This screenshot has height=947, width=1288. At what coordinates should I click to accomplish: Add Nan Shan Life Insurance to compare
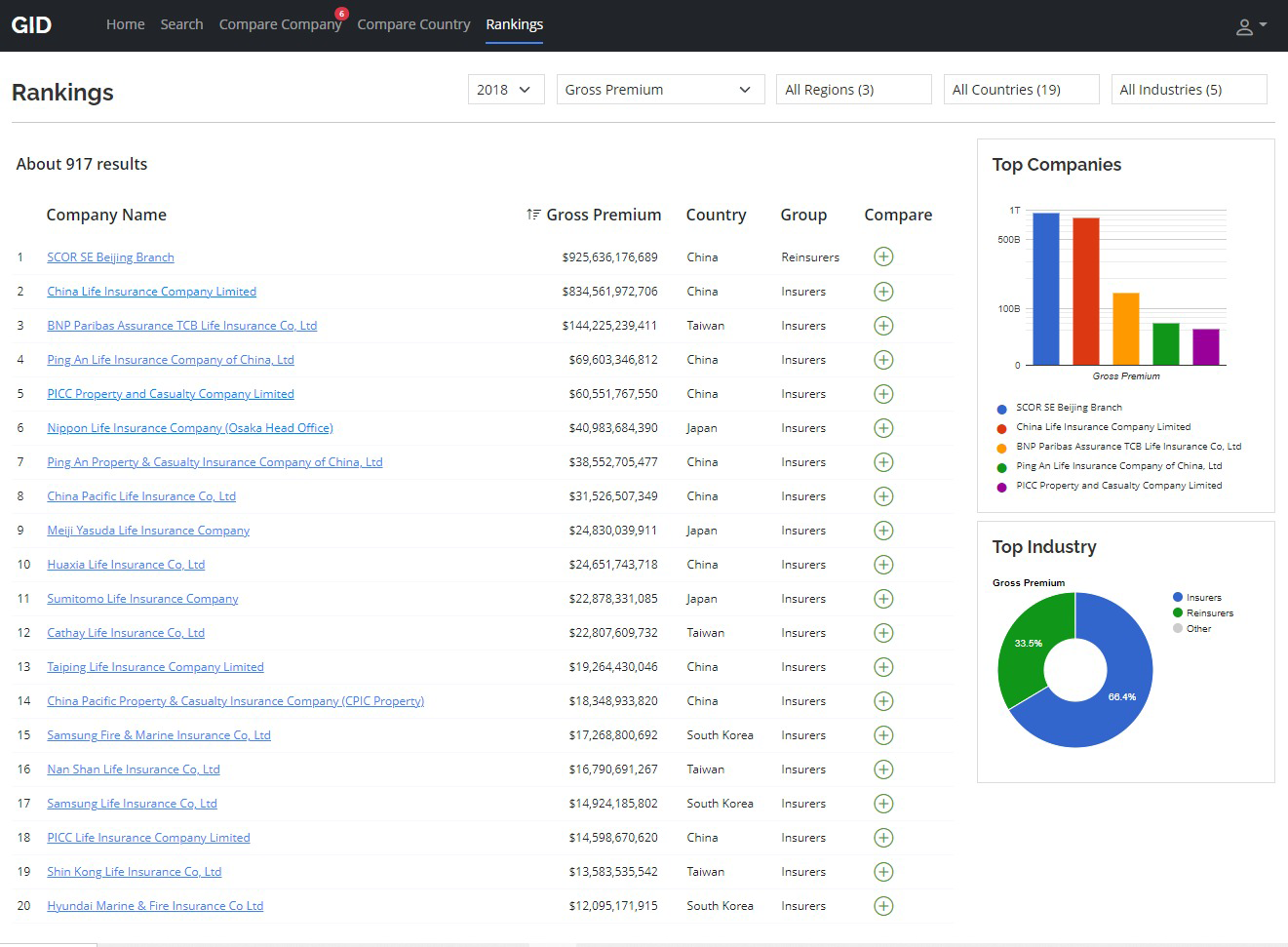tap(883, 769)
